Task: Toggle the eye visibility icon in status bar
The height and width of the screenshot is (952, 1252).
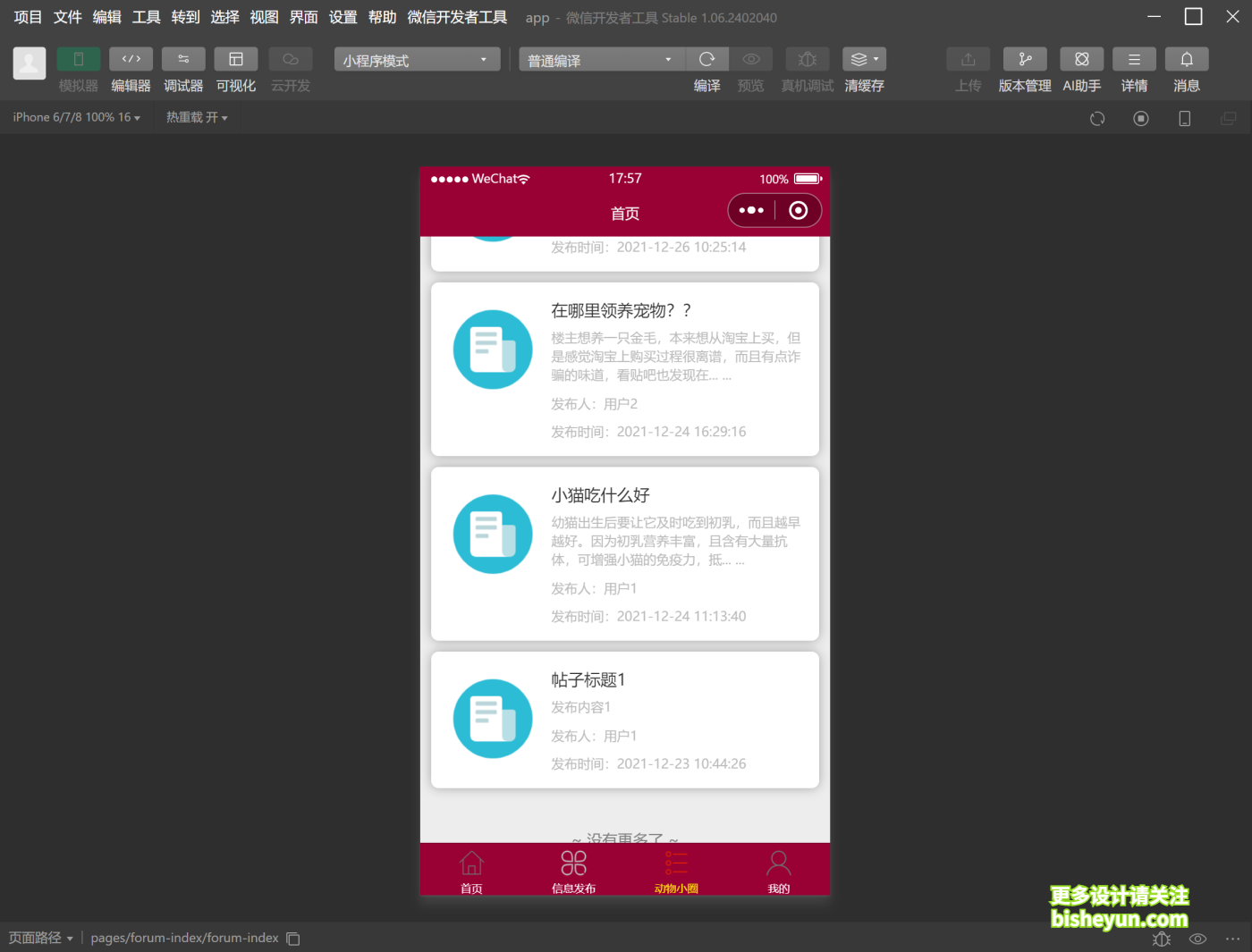Action: [x=1197, y=938]
